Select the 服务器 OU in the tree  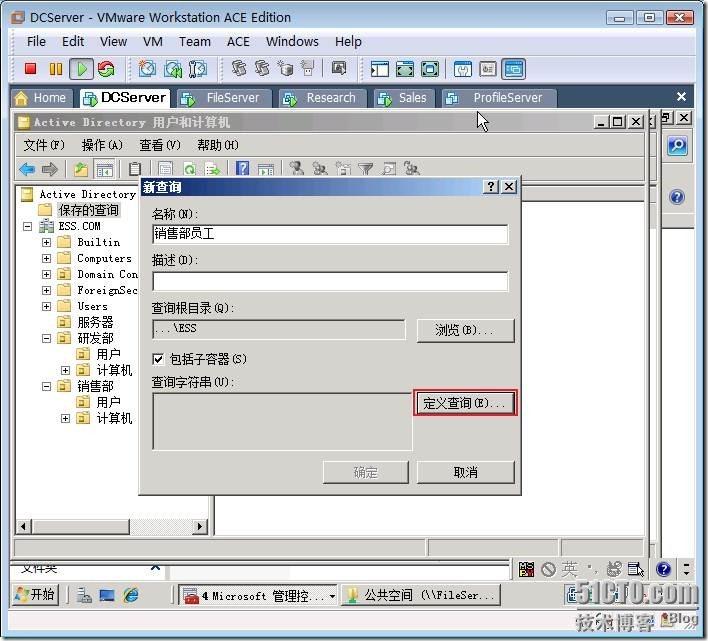point(95,322)
